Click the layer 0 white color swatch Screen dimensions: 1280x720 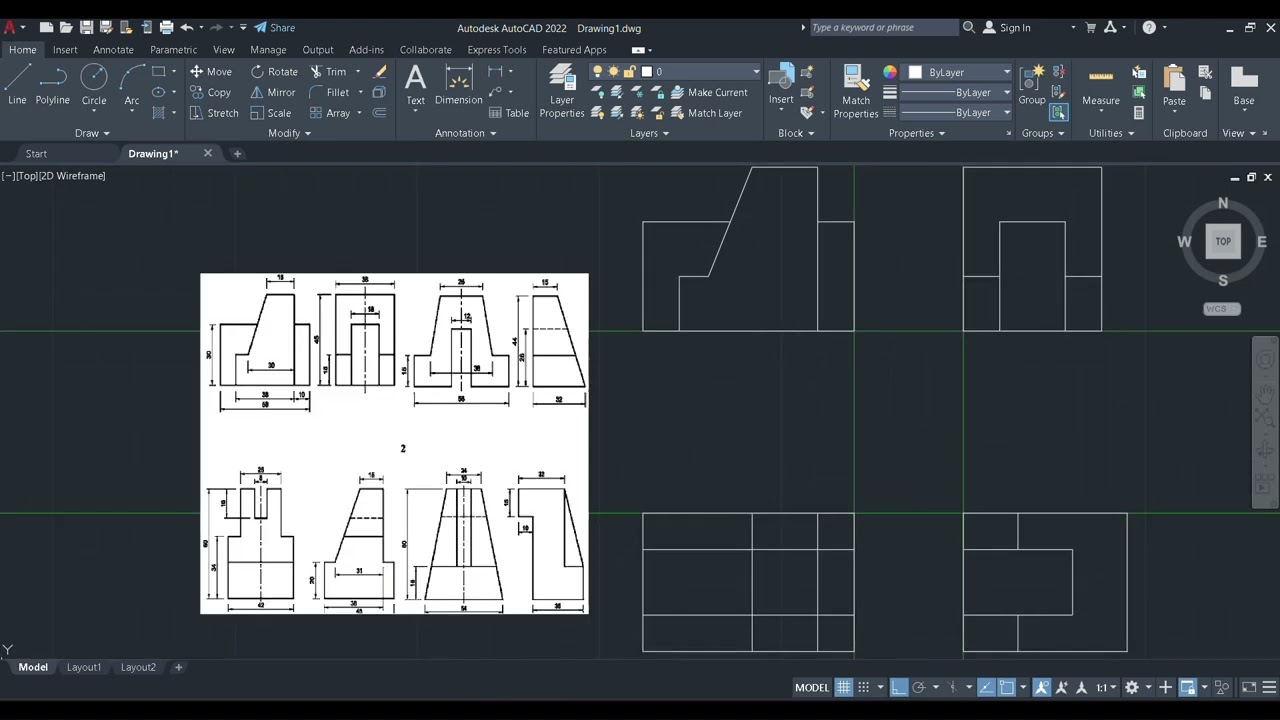pos(646,71)
